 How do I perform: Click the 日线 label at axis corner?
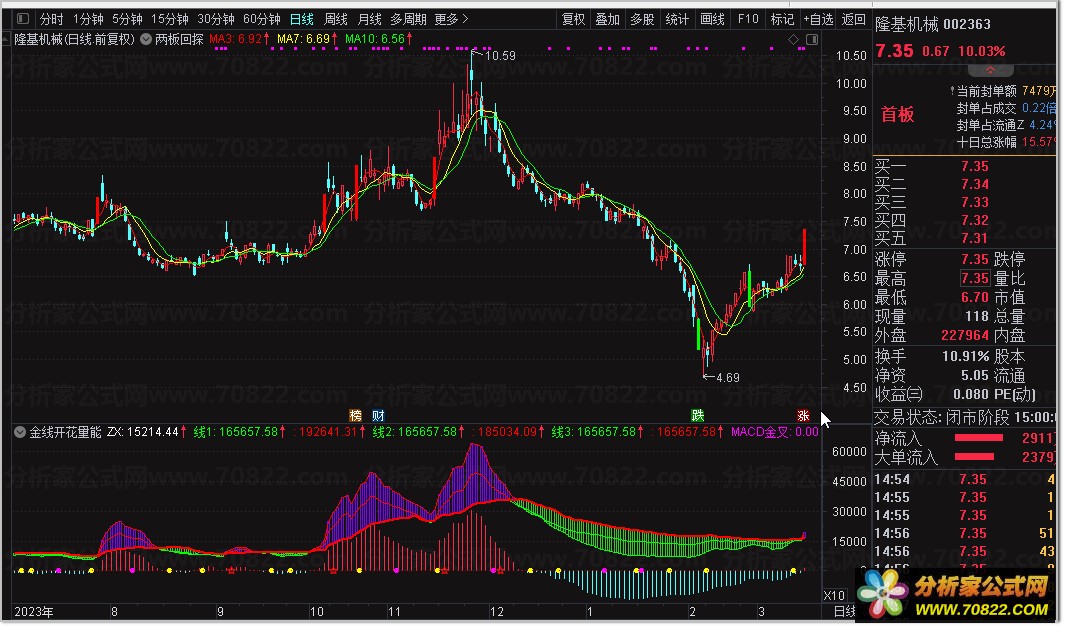click(844, 612)
